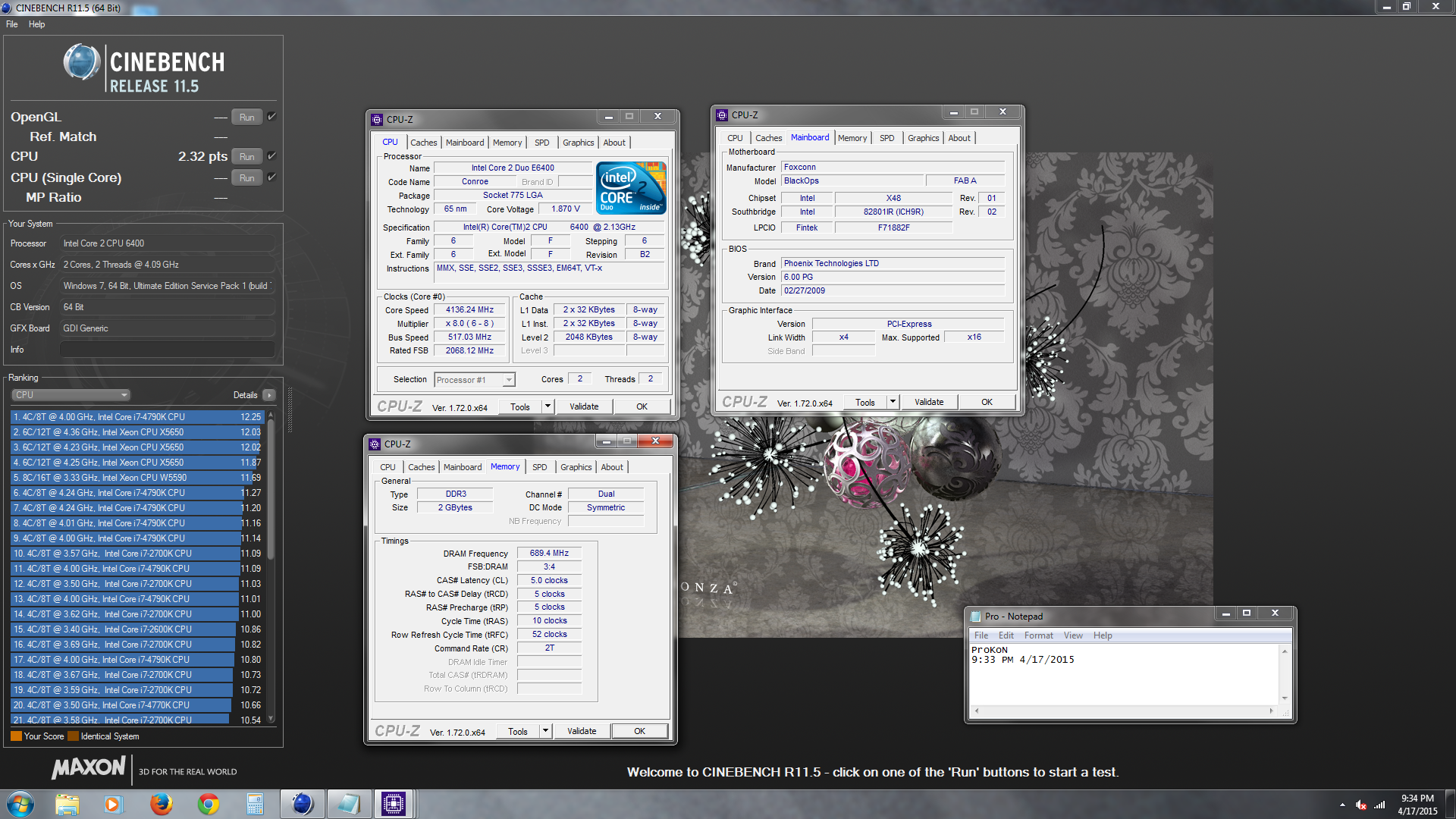Image resolution: width=1456 pixels, height=819 pixels.
Task: Toggle CPU (Single Core) test checkbox
Action: [x=271, y=177]
